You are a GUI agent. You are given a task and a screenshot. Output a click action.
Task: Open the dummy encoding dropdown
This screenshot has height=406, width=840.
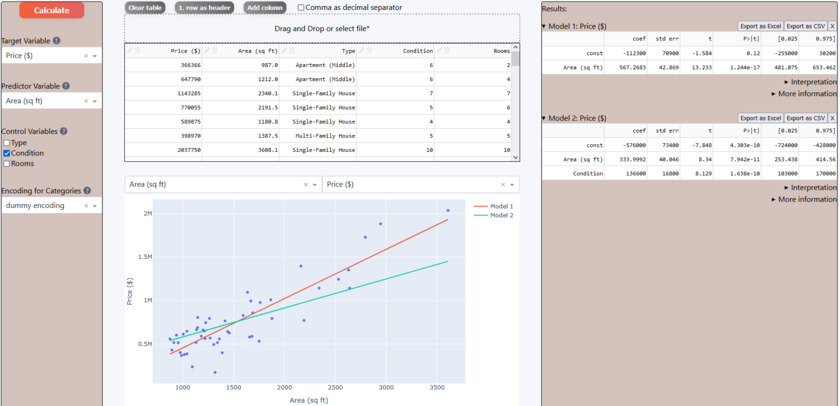pos(95,206)
